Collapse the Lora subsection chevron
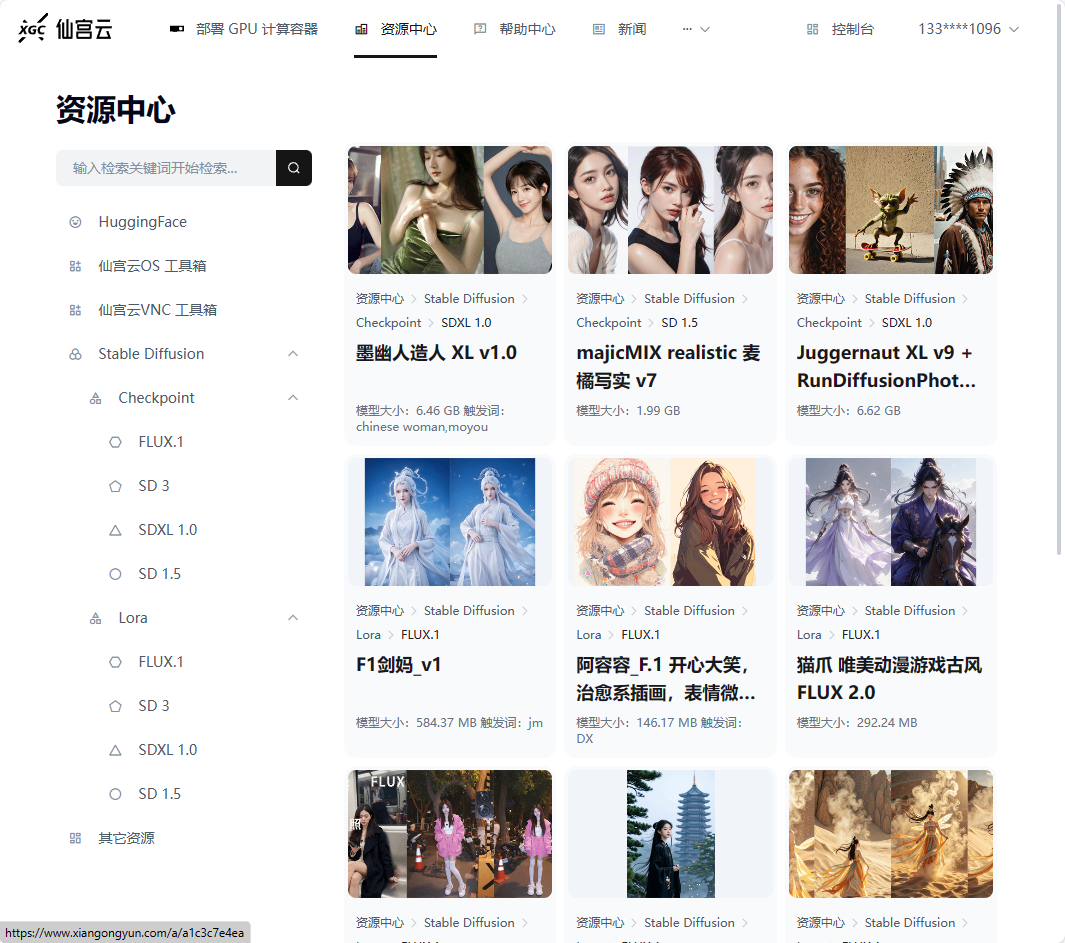This screenshot has height=943, width=1065. (x=293, y=618)
